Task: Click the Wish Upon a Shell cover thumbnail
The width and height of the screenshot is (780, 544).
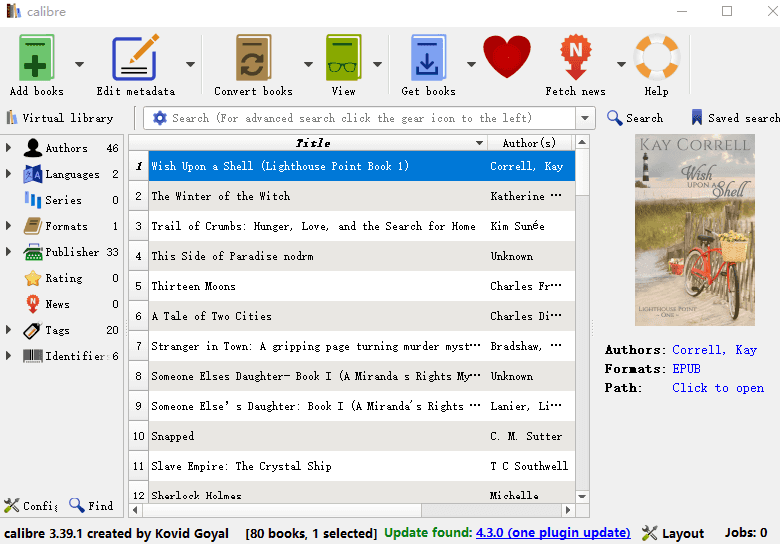Action: [695, 230]
